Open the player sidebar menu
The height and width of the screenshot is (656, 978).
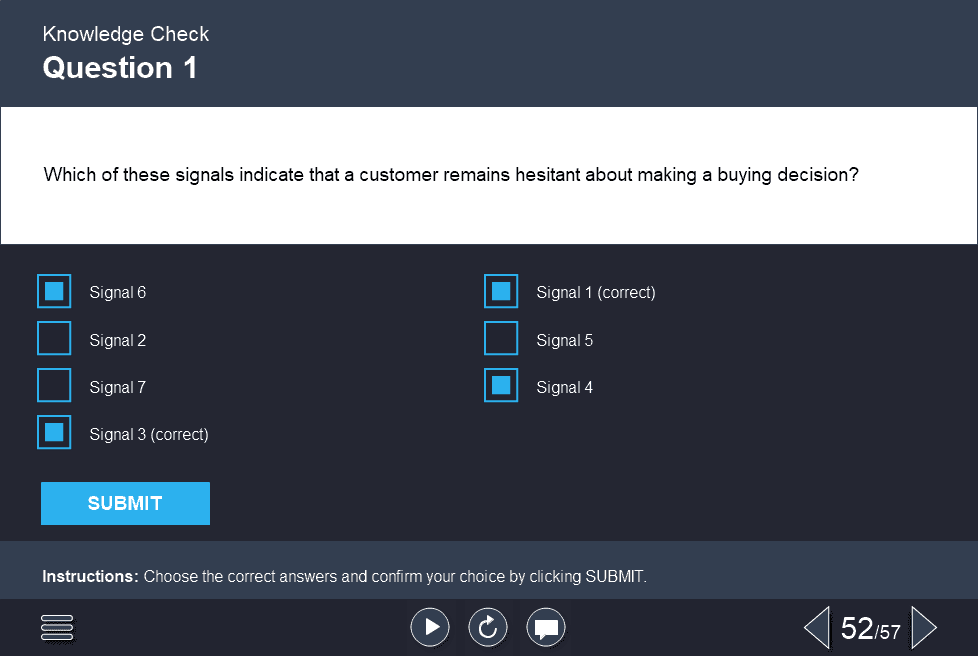tap(57, 628)
